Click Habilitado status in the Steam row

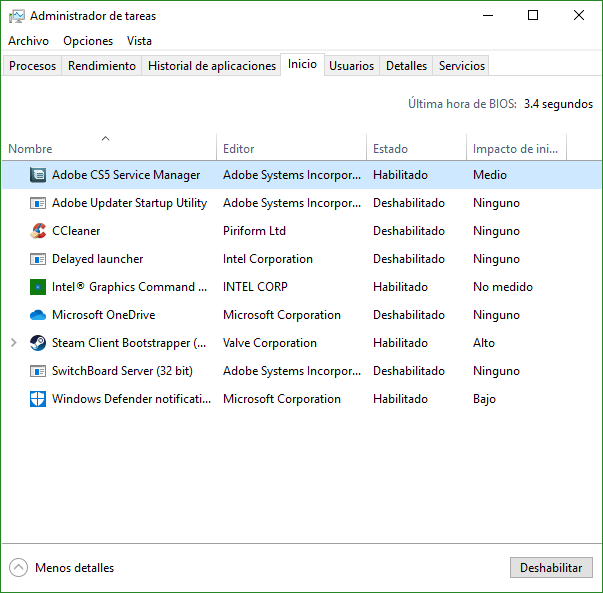400,343
